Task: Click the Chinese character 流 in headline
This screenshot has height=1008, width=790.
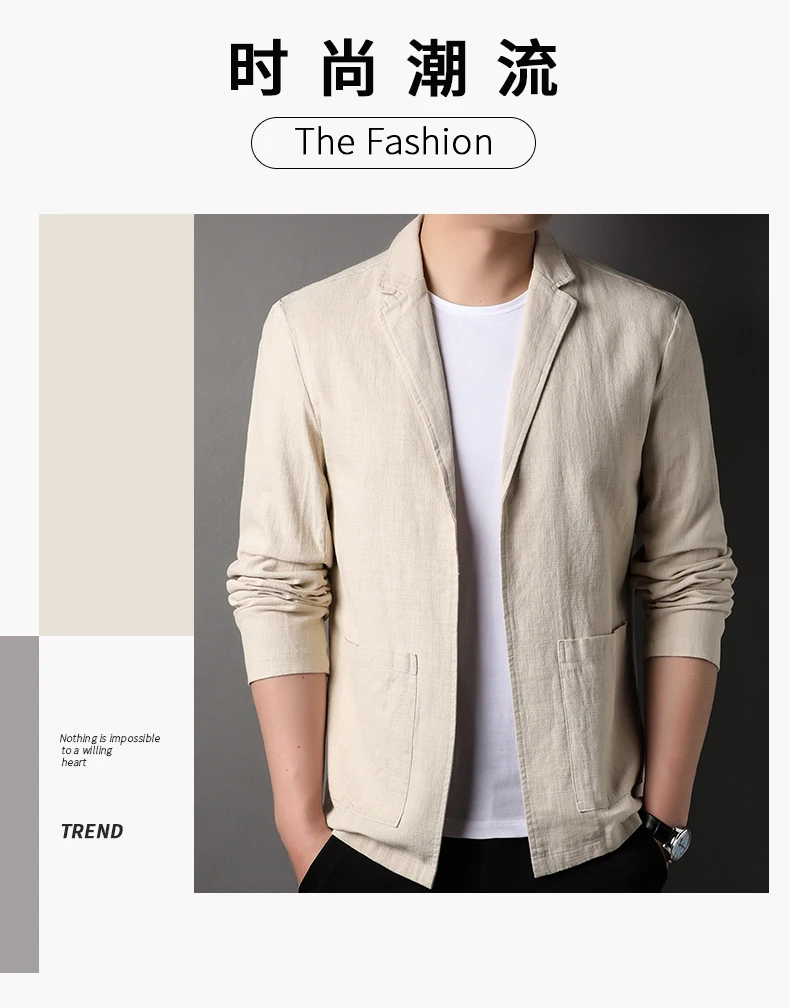Action: tap(527, 68)
